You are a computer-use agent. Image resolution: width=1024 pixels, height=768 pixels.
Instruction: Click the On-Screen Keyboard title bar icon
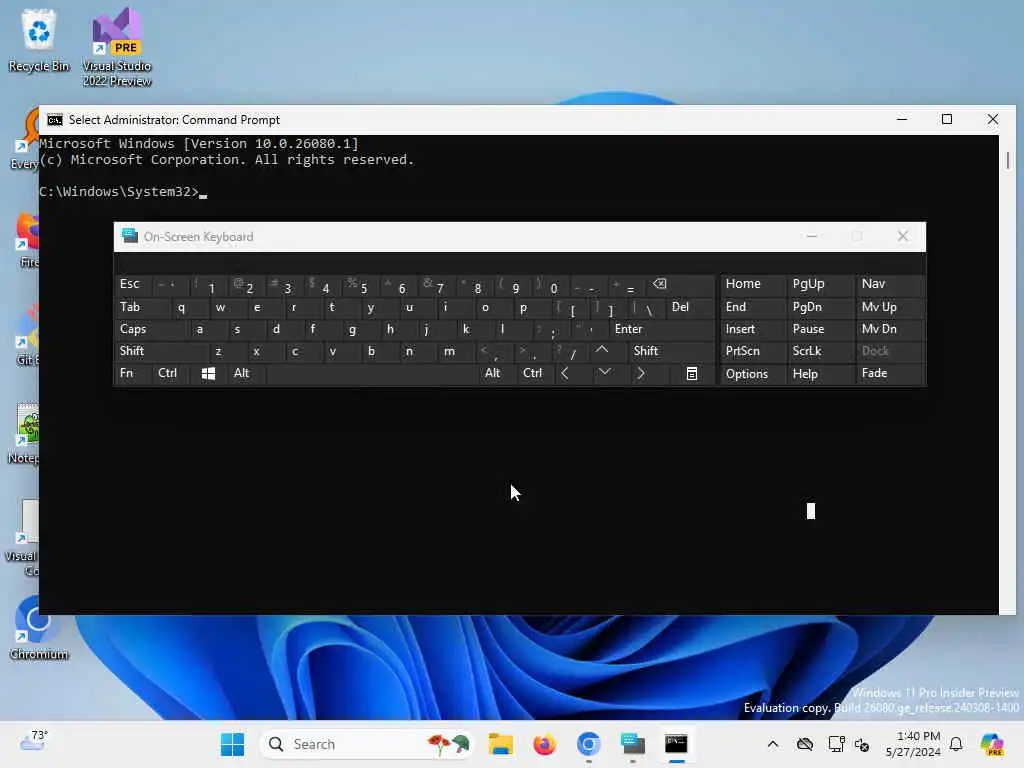(129, 236)
